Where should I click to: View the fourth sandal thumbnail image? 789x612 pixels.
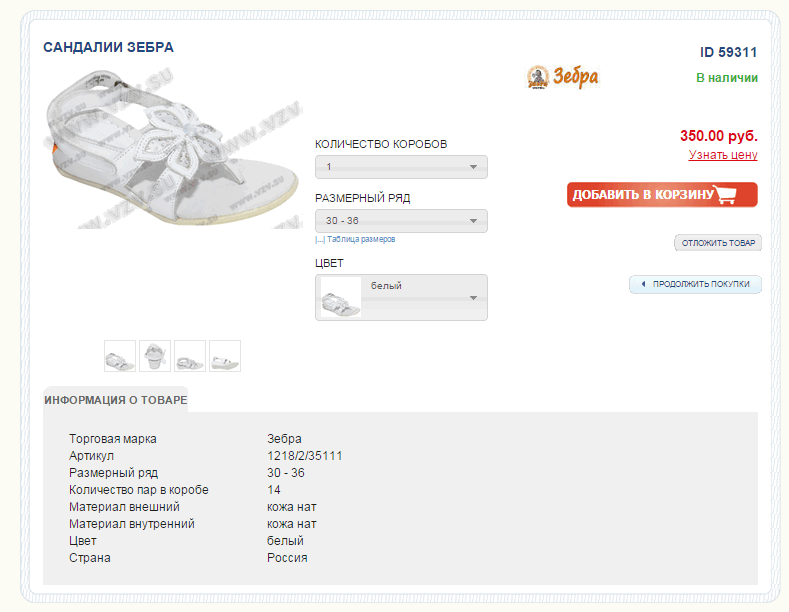[x=225, y=356]
